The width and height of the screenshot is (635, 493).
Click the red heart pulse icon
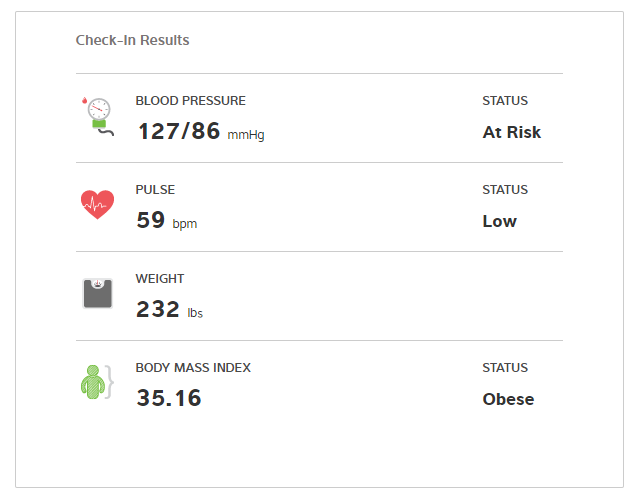coord(97,205)
